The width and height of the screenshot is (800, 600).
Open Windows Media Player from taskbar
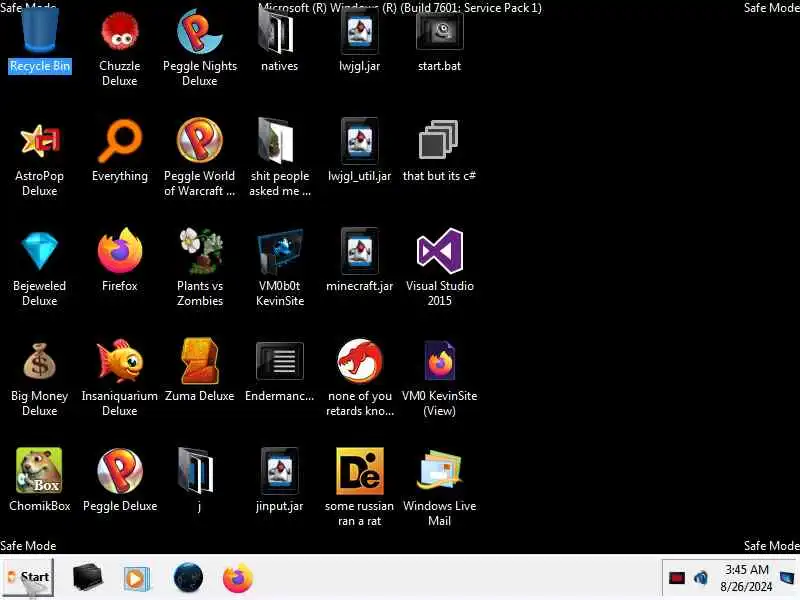point(136,578)
